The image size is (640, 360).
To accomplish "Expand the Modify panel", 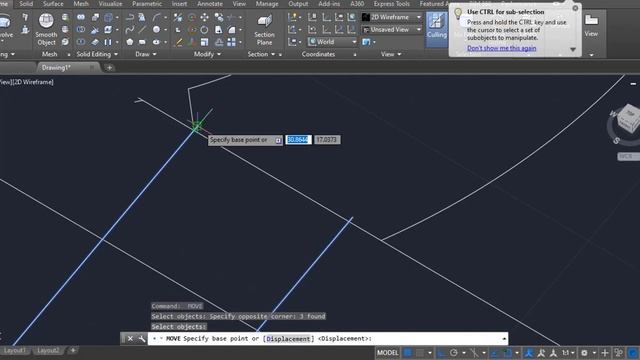I will 207,54.
